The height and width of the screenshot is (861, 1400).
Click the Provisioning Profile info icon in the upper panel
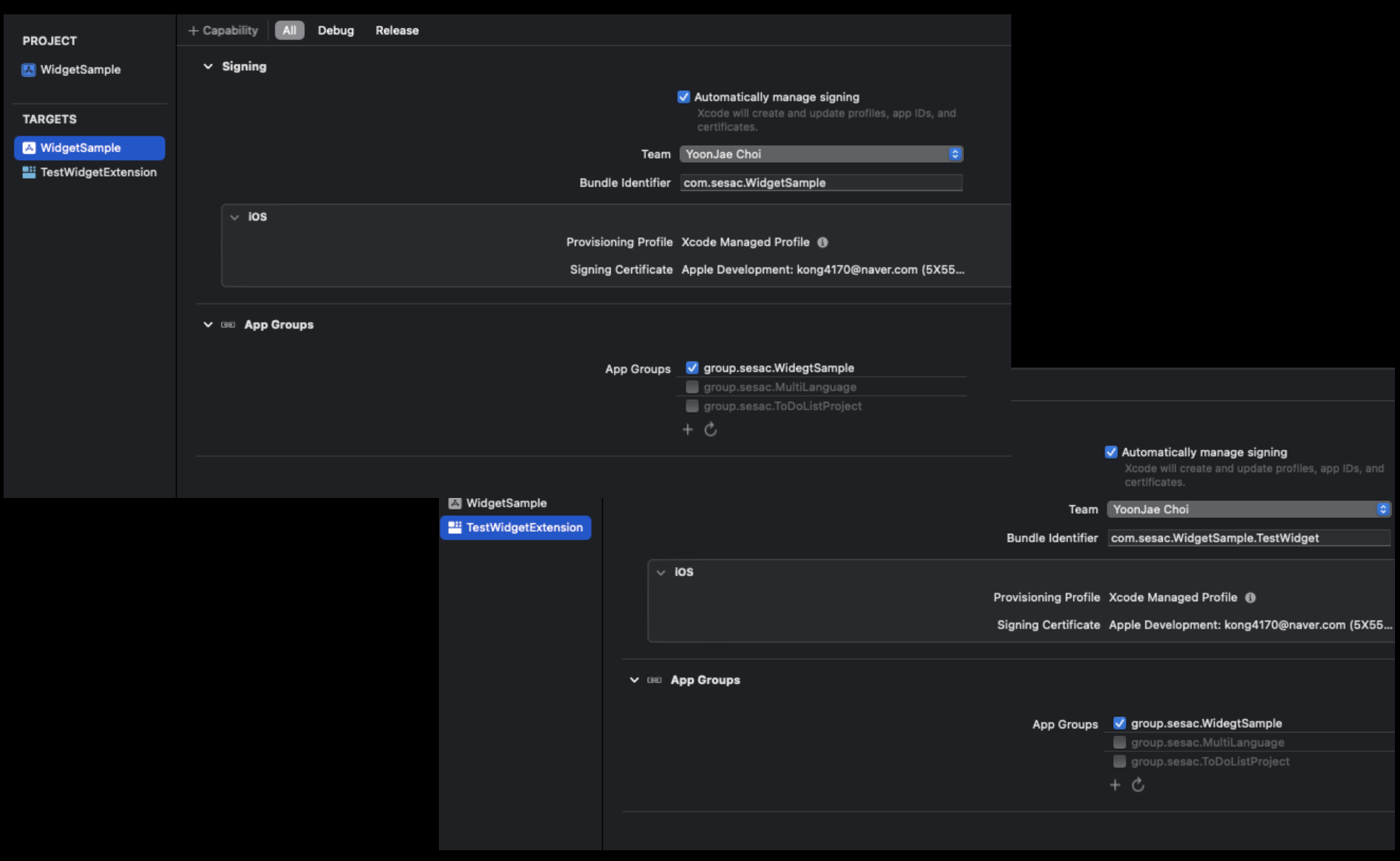pyautogui.click(x=823, y=243)
